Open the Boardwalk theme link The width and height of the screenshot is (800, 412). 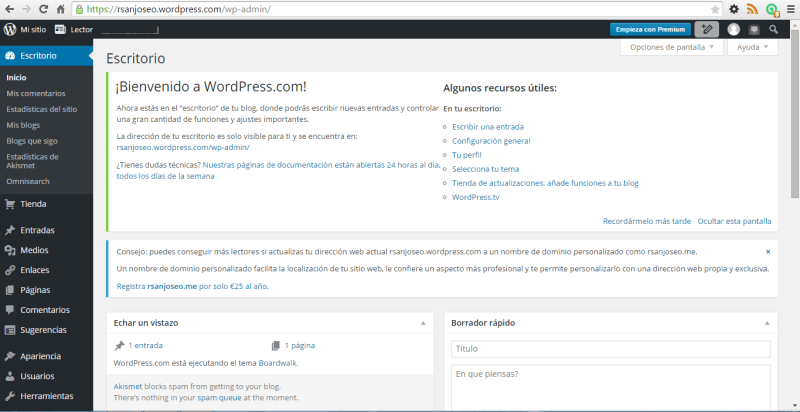278,364
